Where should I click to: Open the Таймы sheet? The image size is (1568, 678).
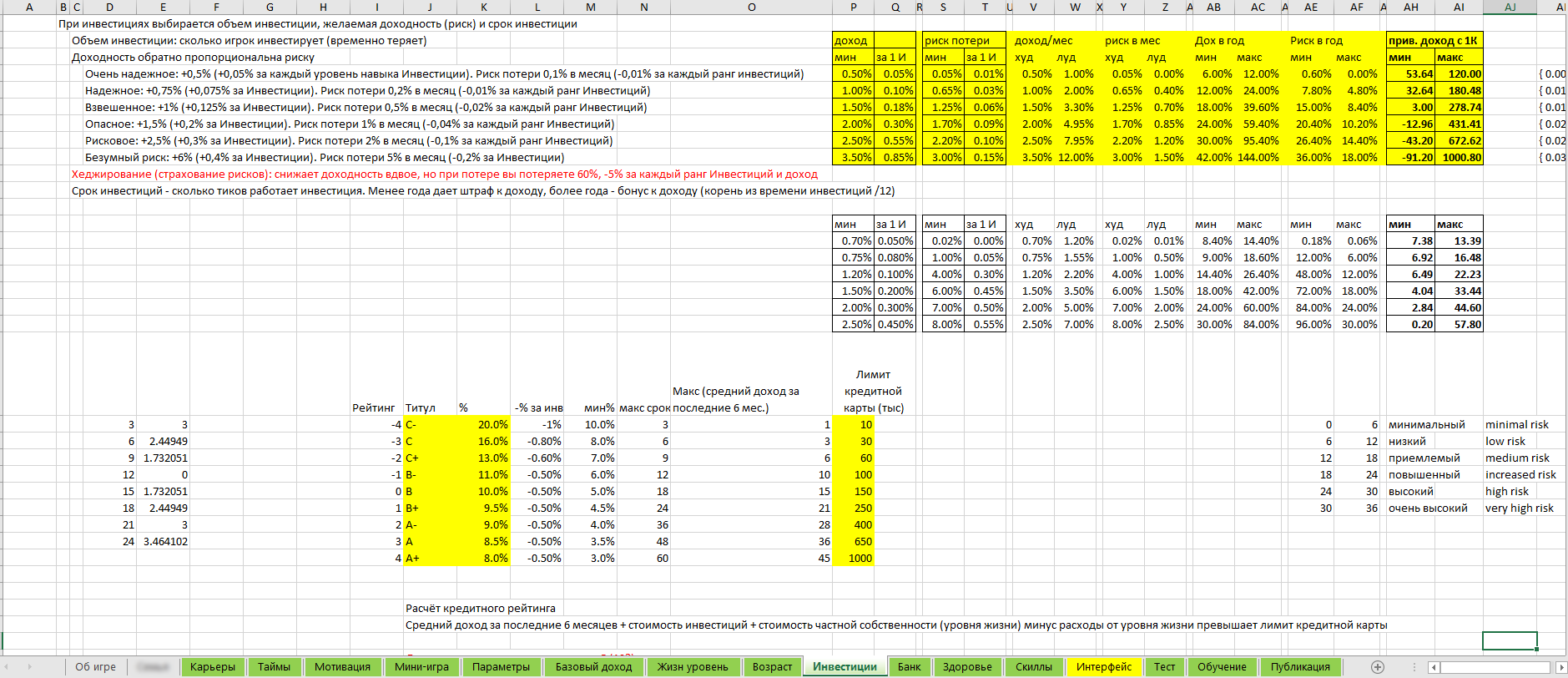pos(274,666)
